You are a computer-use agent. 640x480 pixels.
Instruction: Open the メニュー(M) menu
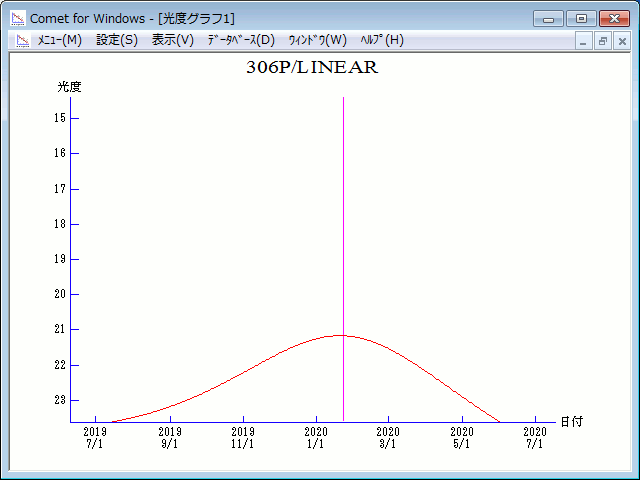(60, 40)
